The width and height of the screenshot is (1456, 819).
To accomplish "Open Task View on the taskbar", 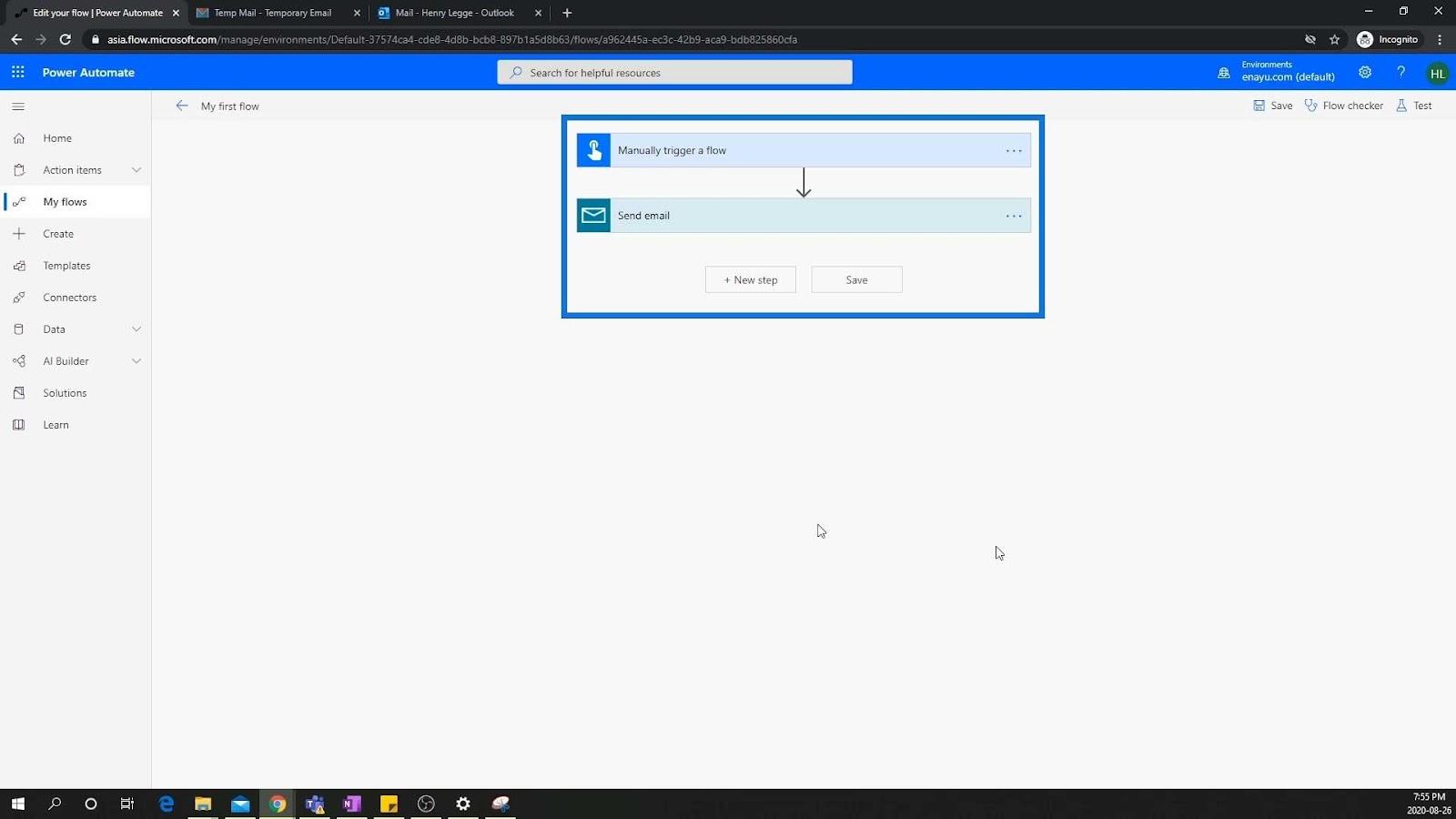I will tap(127, 804).
